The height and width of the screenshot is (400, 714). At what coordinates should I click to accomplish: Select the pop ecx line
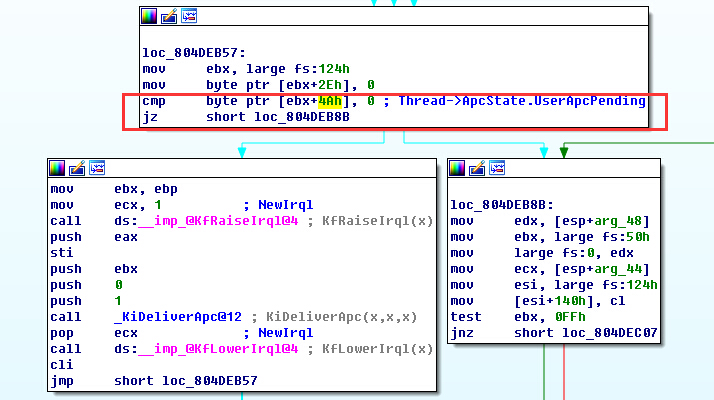tap(94, 333)
